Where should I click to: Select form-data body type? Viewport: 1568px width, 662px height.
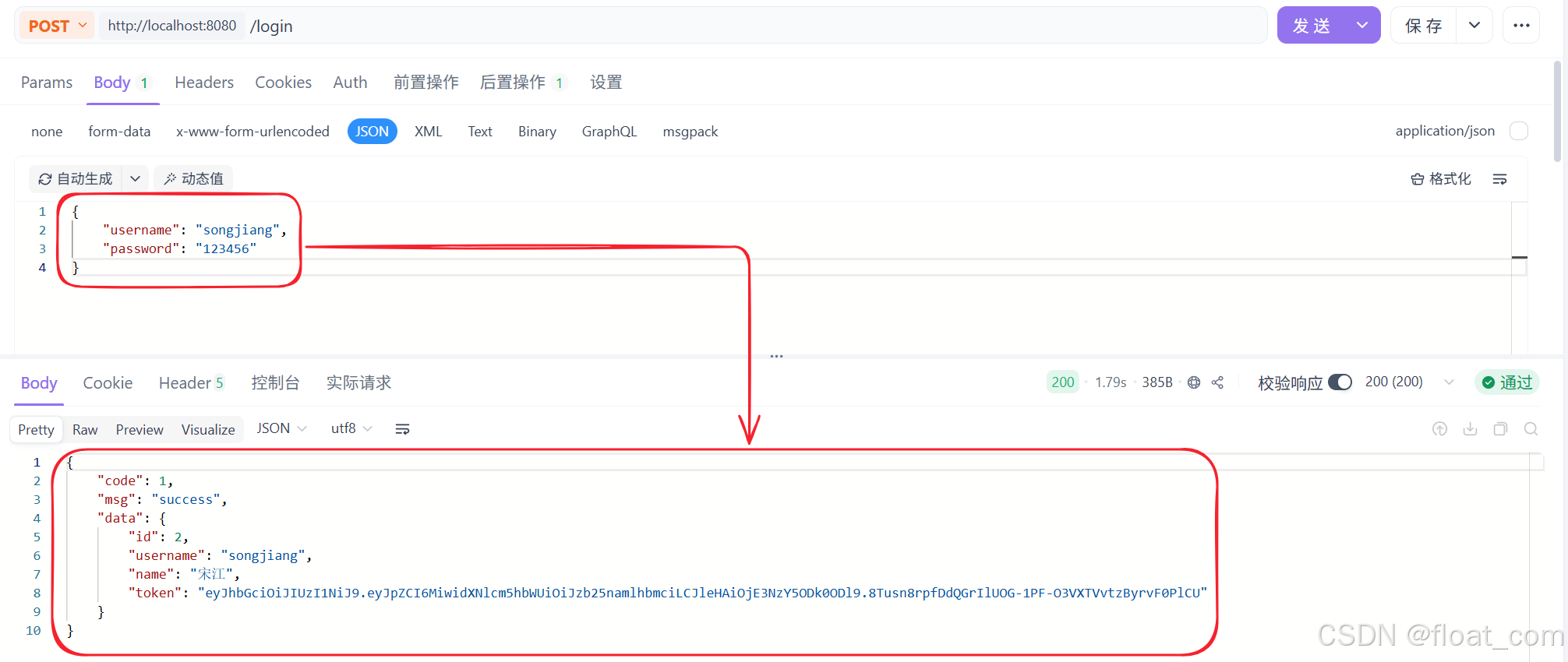pyautogui.click(x=119, y=132)
